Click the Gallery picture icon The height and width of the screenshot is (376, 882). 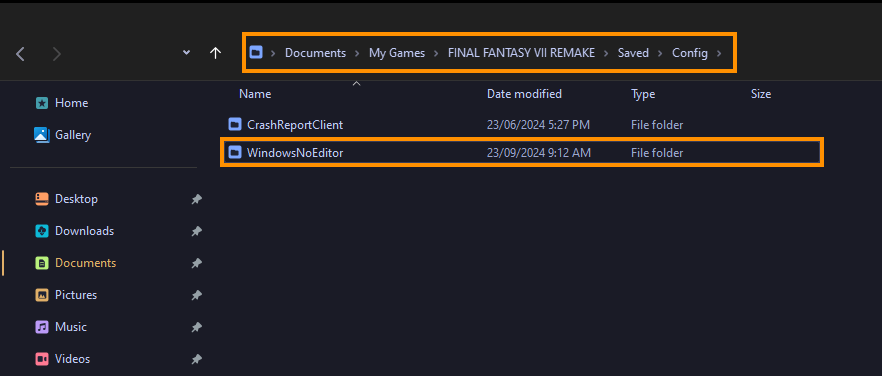click(x=42, y=135)
